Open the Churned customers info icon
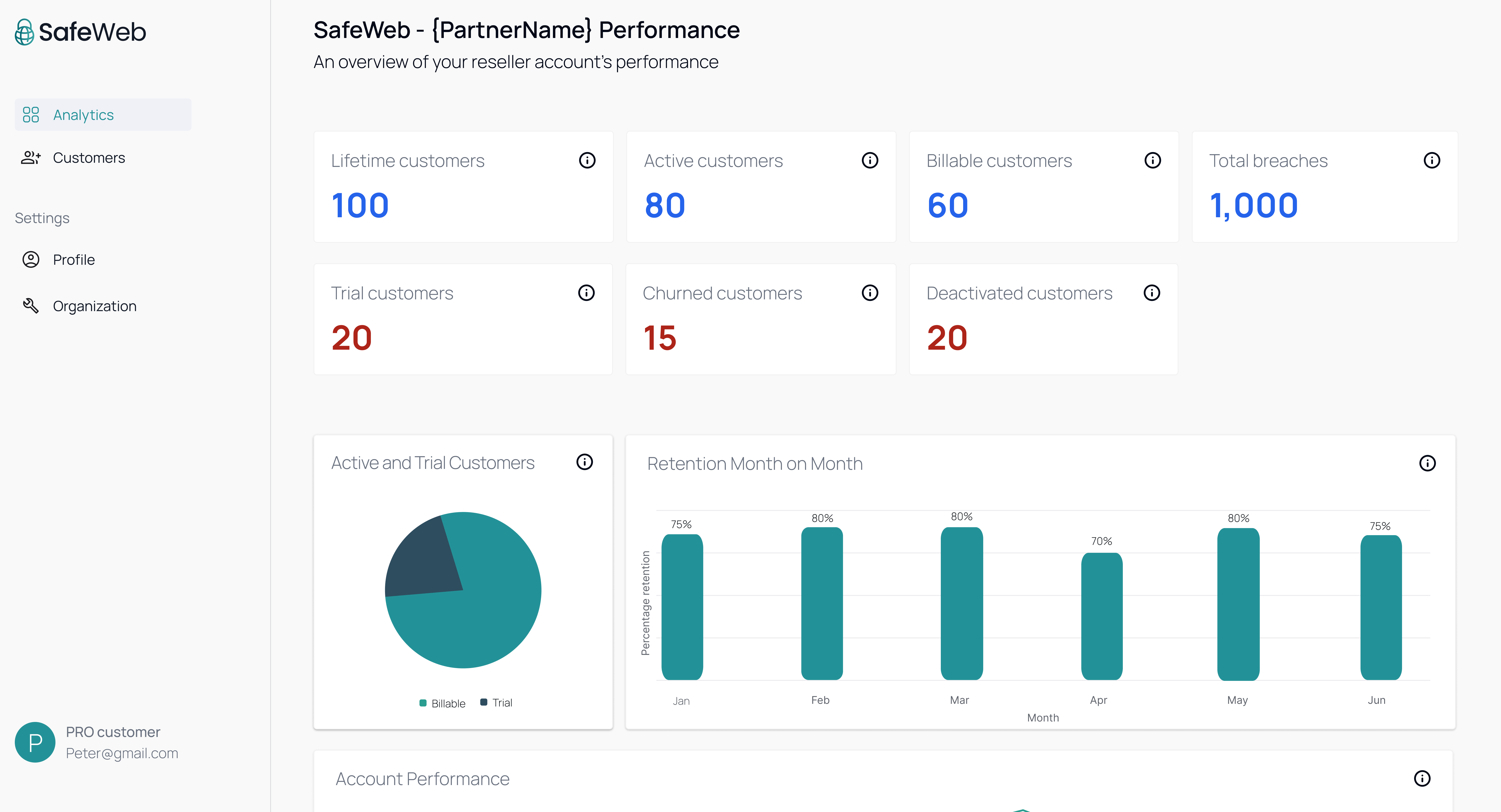The width and height of the screenshot is (1501, 812). pos(869,293)
